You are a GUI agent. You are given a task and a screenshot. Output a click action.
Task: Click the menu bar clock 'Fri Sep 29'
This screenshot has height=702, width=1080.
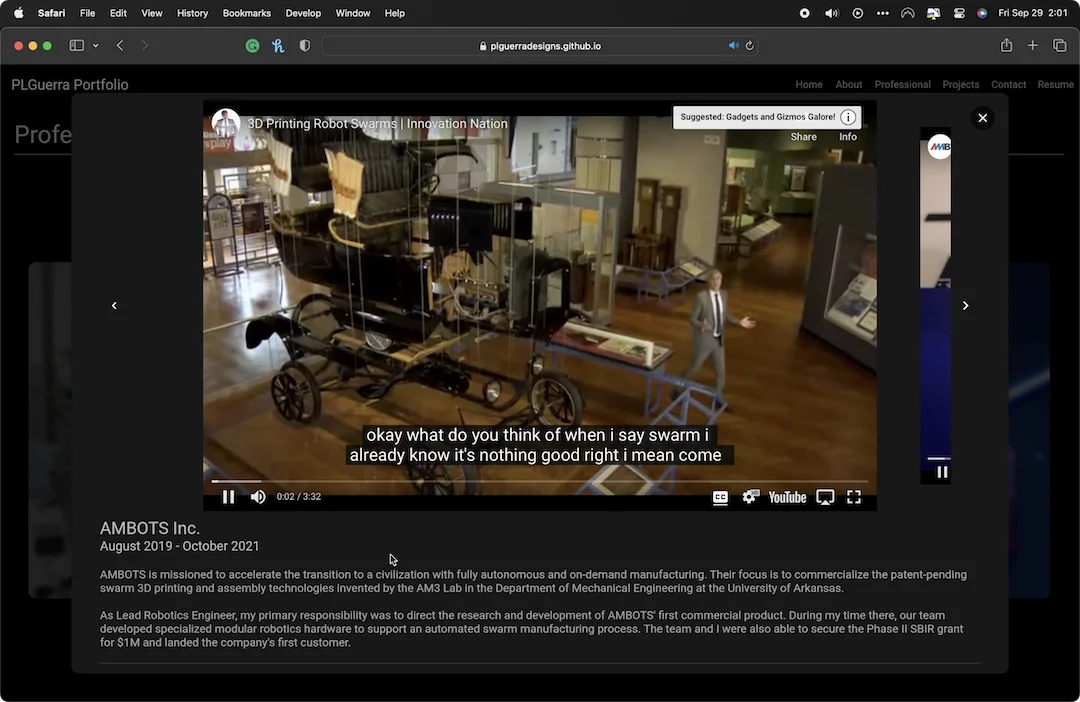[1032, 13]
